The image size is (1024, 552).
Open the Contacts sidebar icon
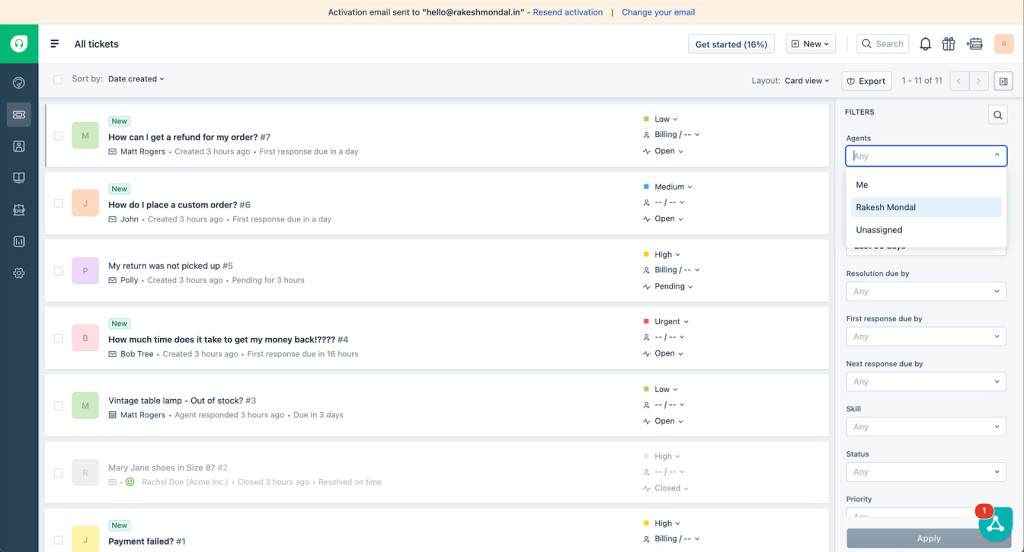click(19, 146)
